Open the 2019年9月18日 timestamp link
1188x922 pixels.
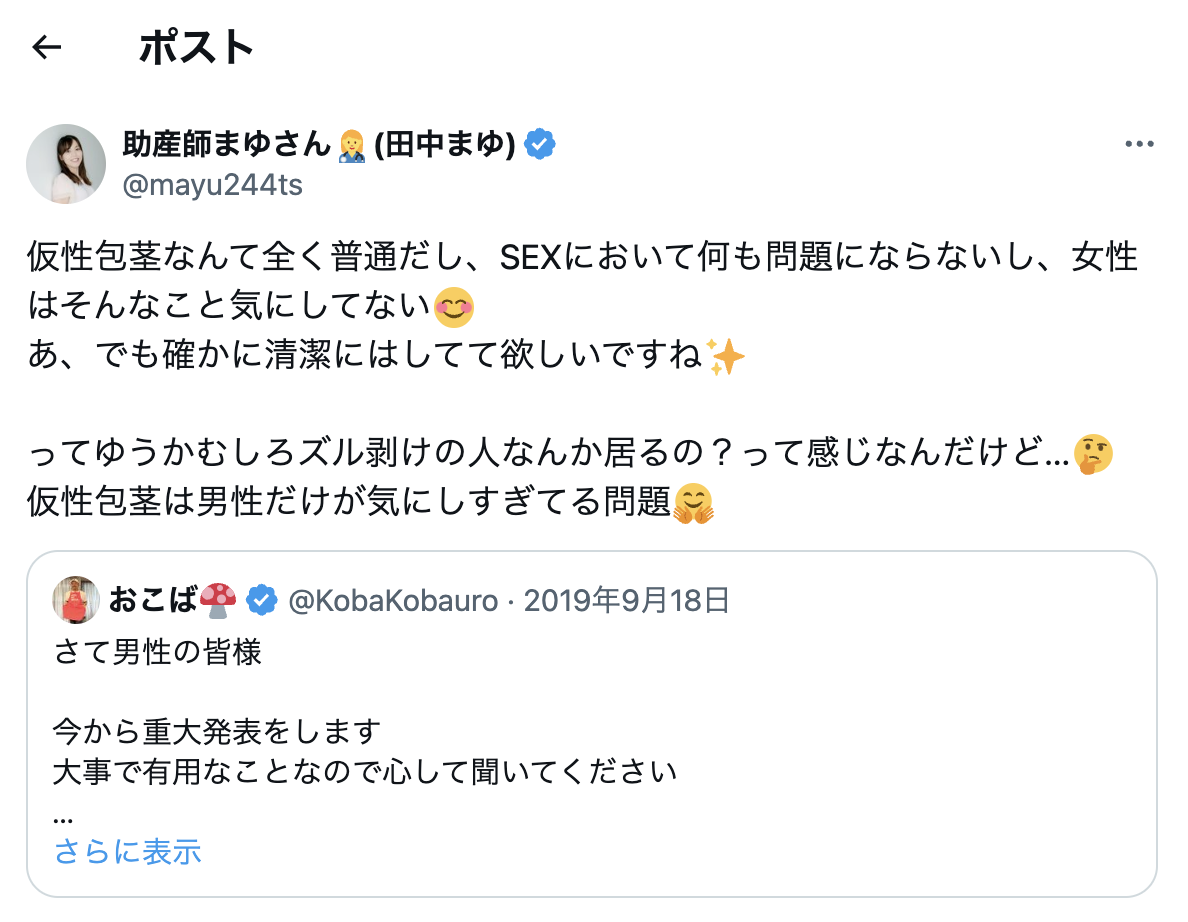[x=626, y=600]
